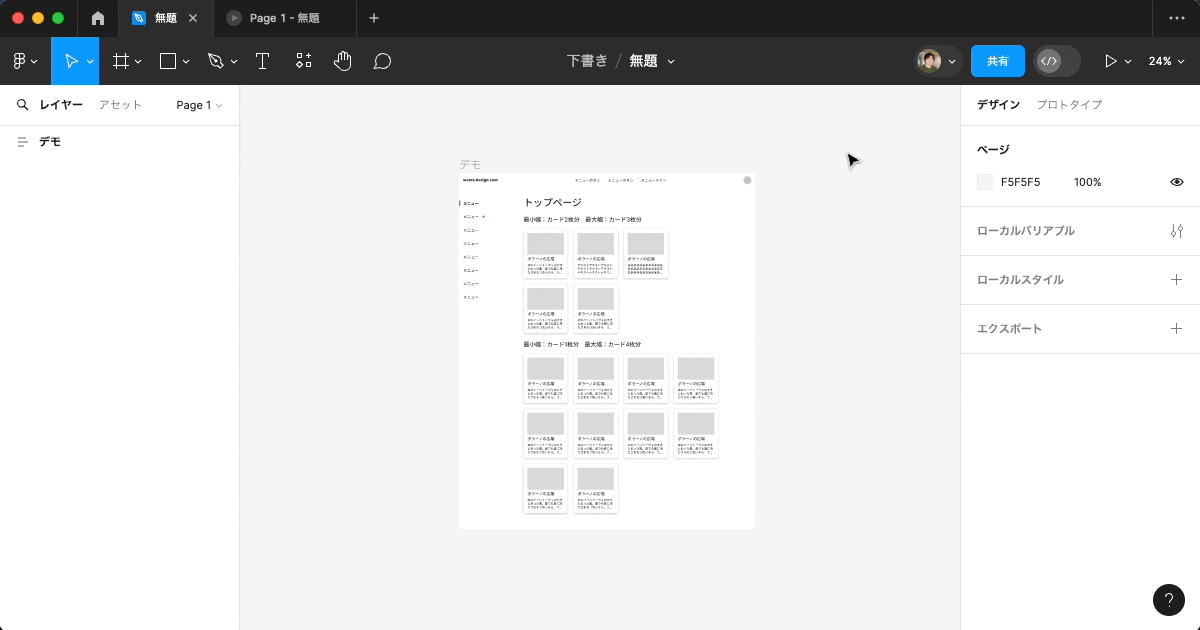
Task: Open the help button at bottom right
Action: [x=1169, y=600]
